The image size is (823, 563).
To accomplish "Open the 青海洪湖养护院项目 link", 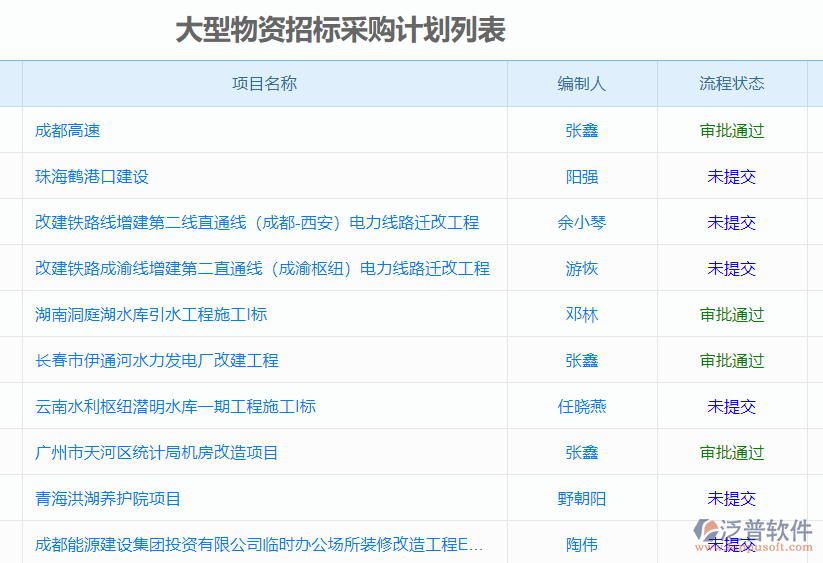I will tap(108, 498).
